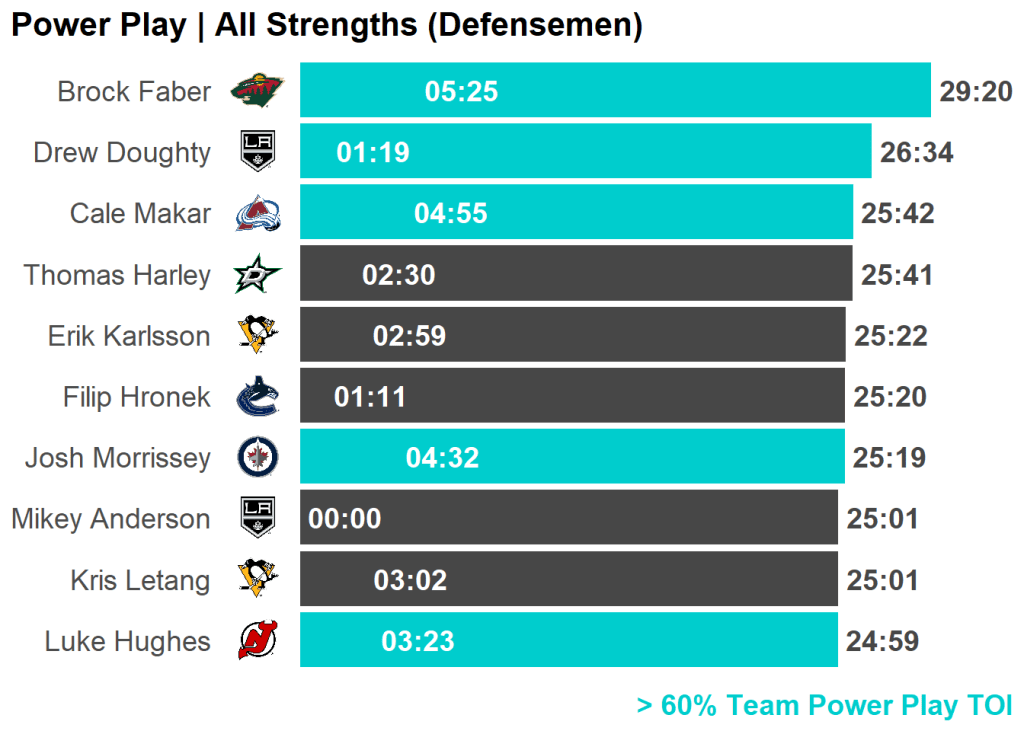Click the Brock Faber player name
This screenshot has height=731, width=1024.
click(134, 92)
